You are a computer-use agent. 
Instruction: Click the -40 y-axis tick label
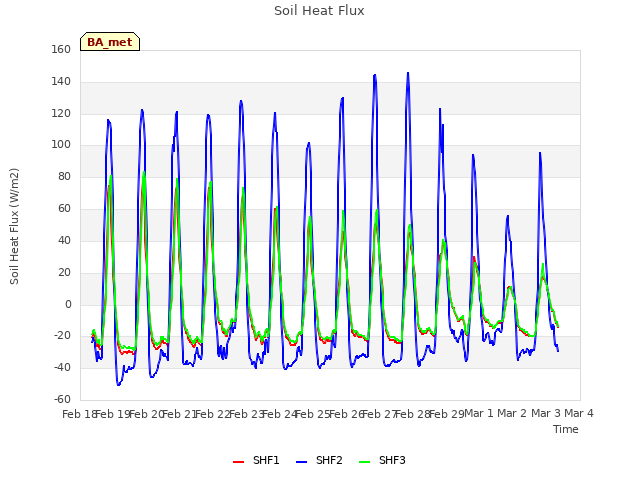62,368
